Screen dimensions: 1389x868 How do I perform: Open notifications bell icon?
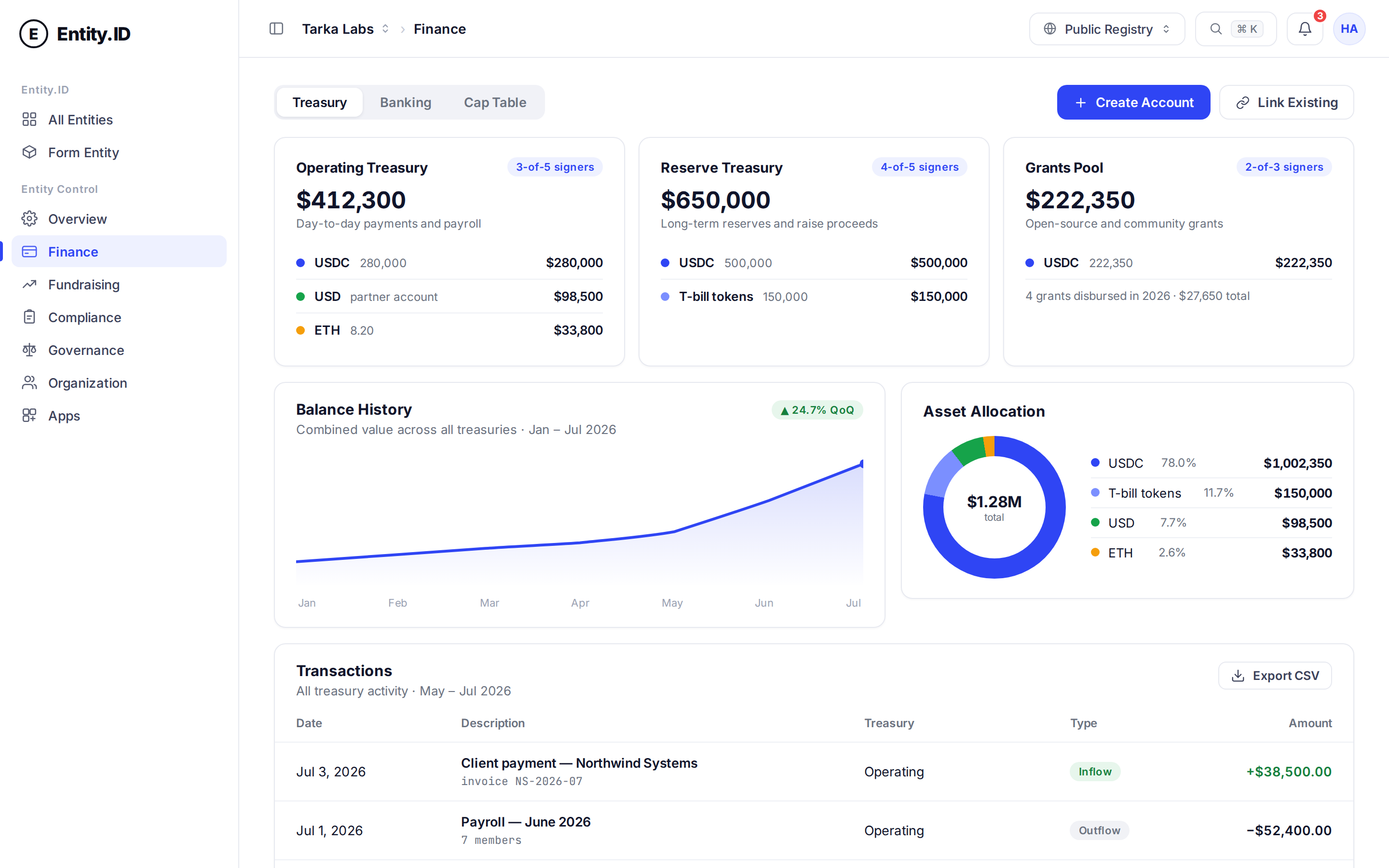1305,29
